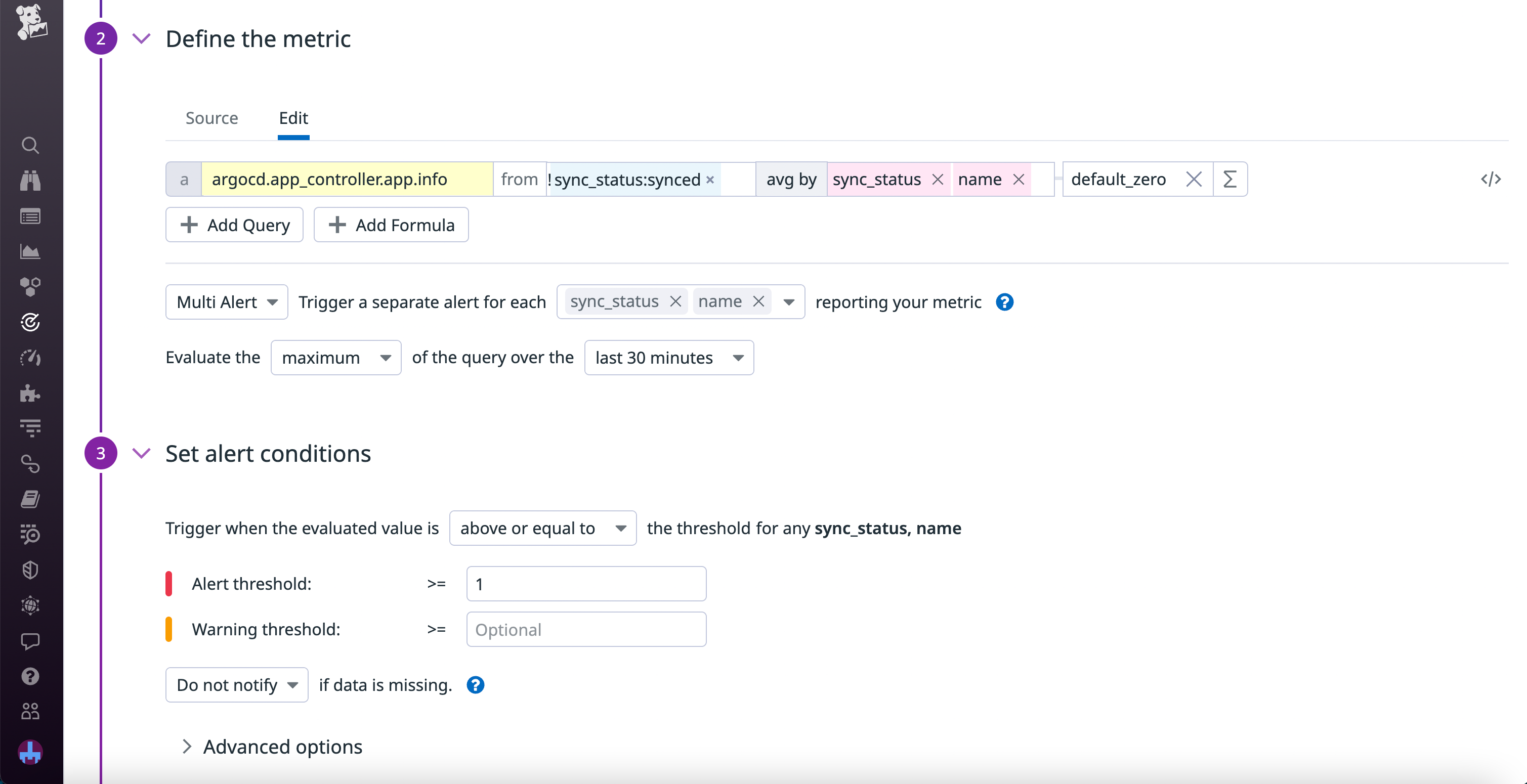Open the last 30 minutes window dropdown
Image resolution: width=1527 pixels, height=784 pixels.
pos(669,358)
